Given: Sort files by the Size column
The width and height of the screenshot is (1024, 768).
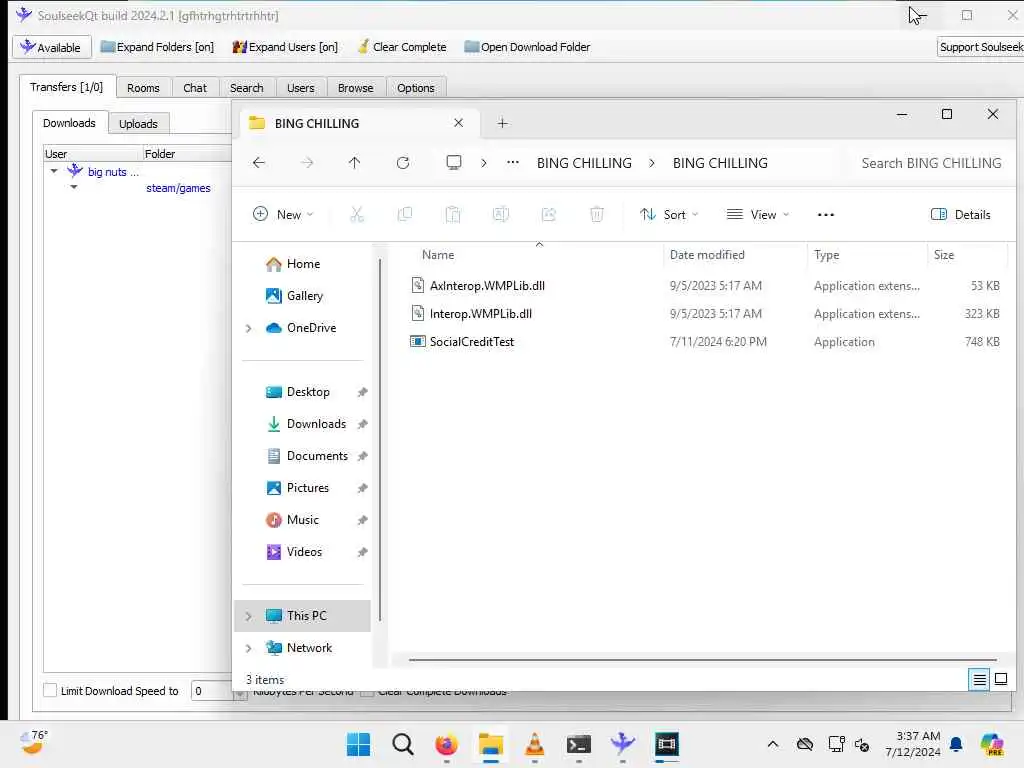Looking at the screenshot, I should (x=967, y=255).
